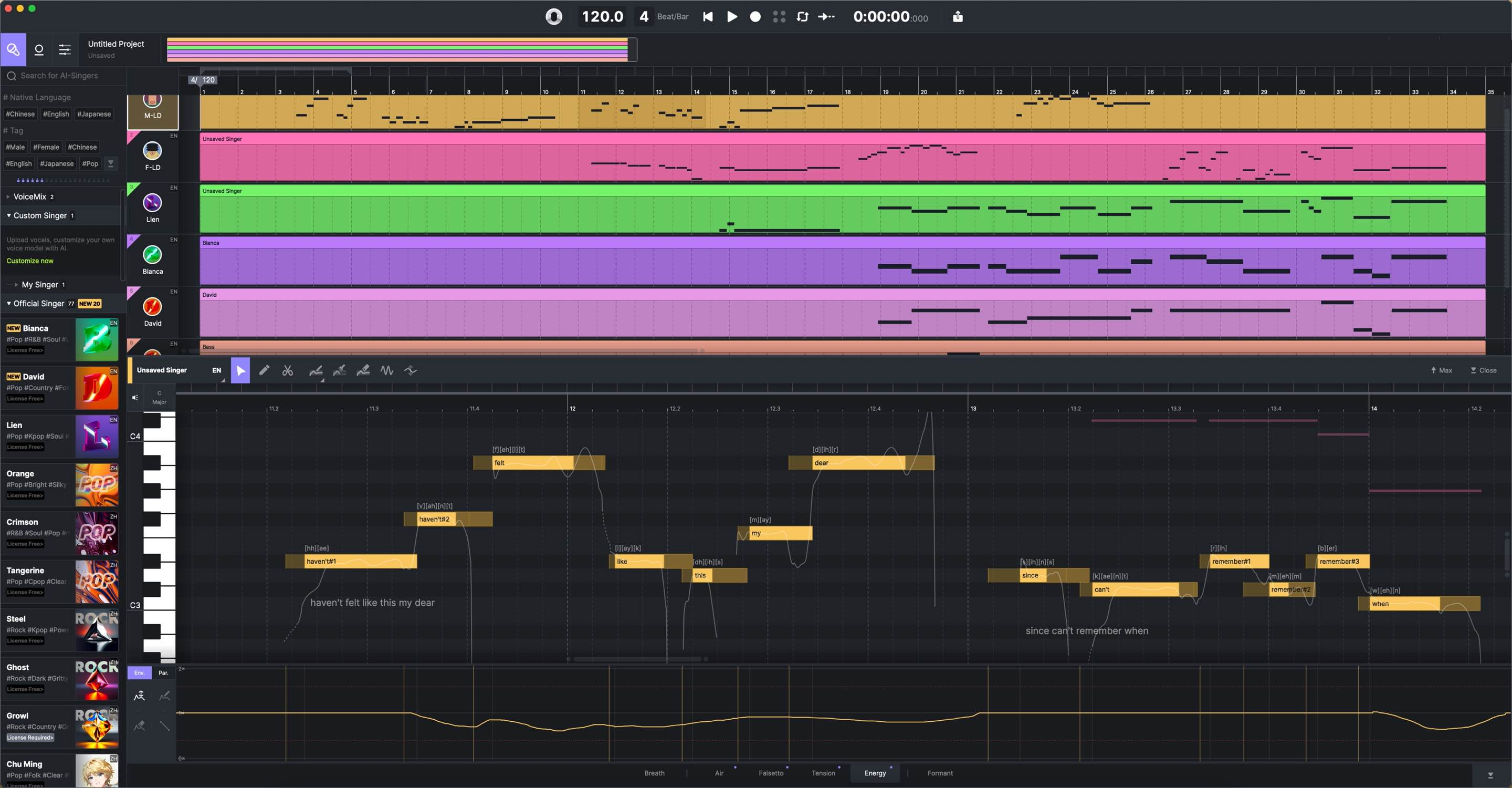Select the David track singer avatar
Image resolution: width=1512 pixels, height=788 pixels.
click(153, 306)
